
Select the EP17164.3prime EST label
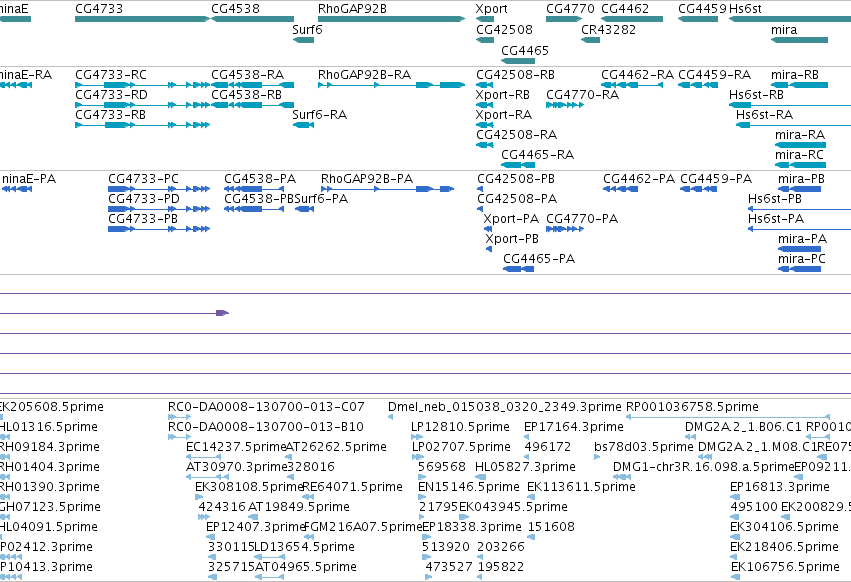click(574, 427)
